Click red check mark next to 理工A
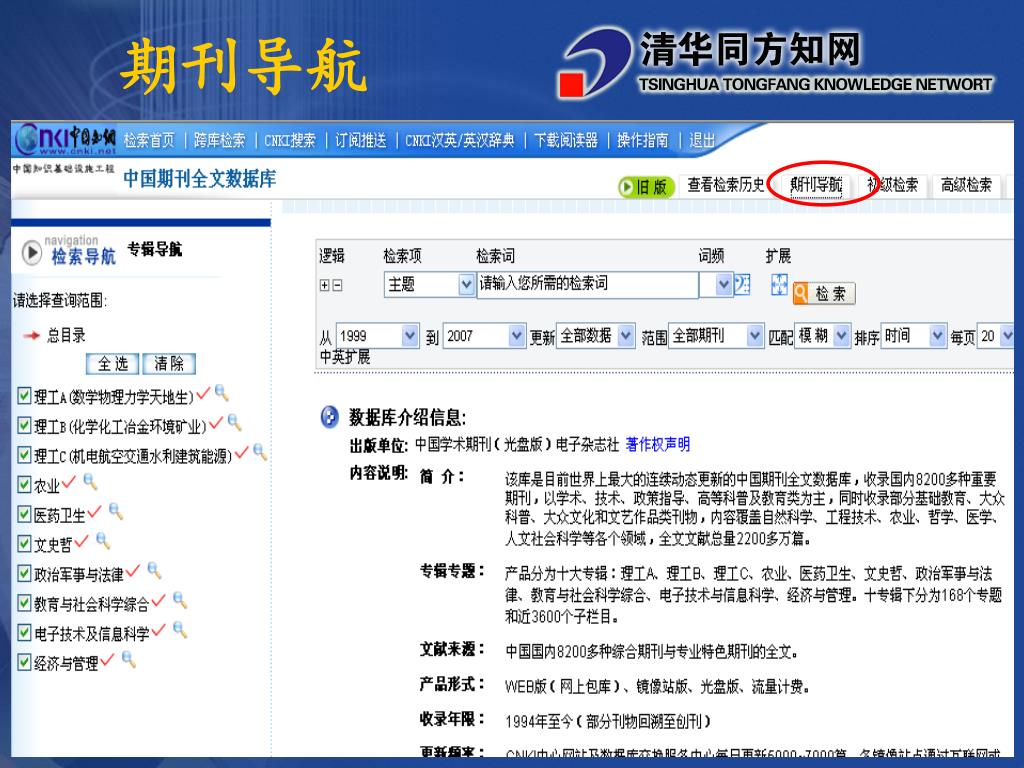This screenshot has width=1024, height=768. [x=203, y=393]
